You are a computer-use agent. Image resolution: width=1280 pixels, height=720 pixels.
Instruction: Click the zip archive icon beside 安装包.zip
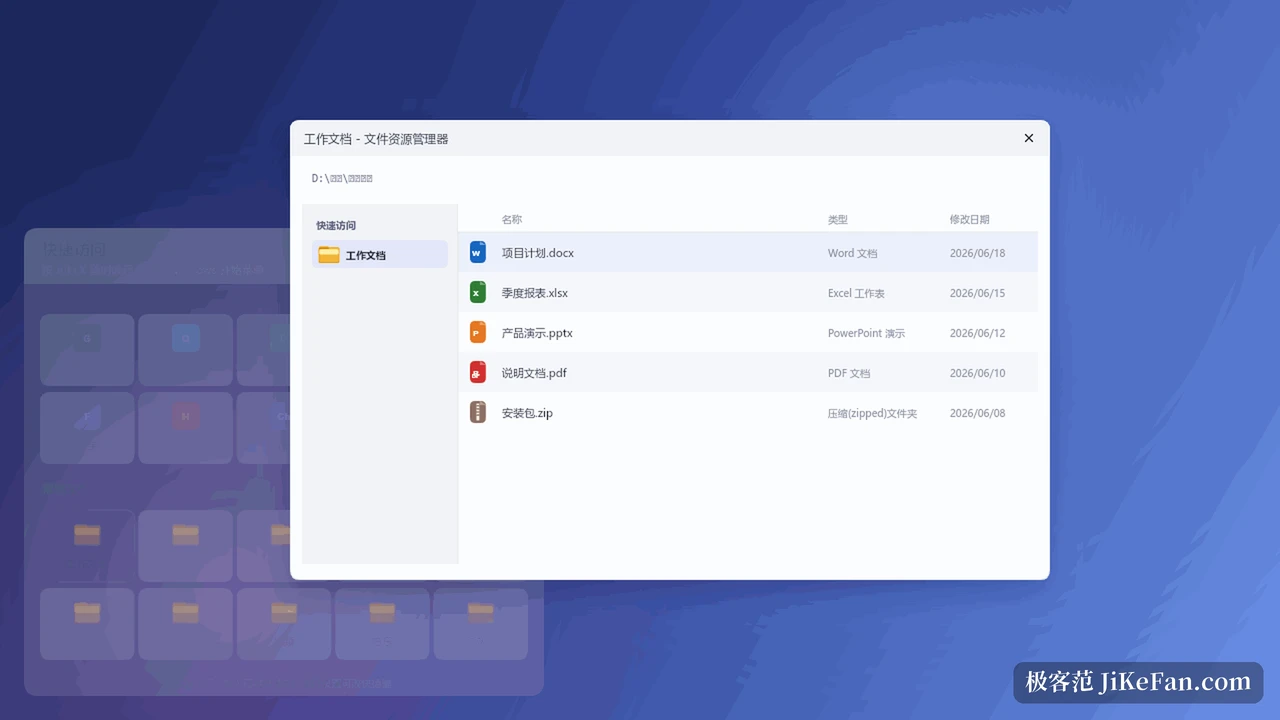click(478, 412)
